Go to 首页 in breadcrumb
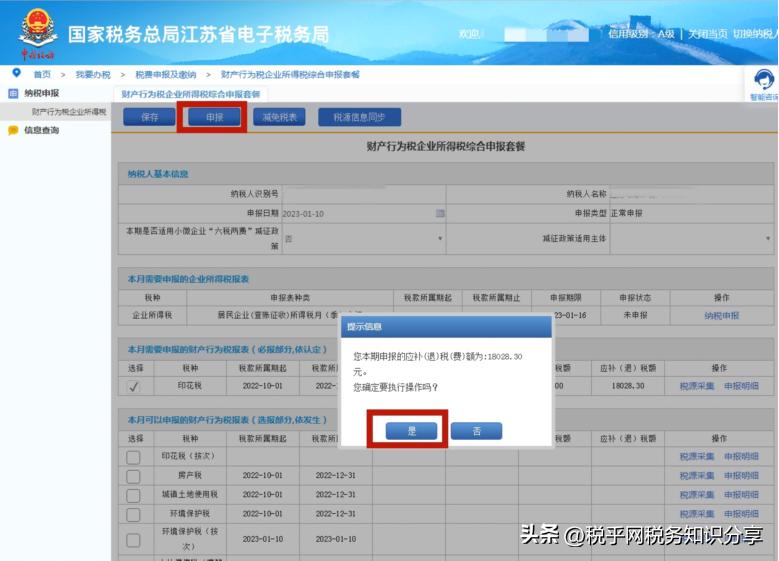 [42, 75]
